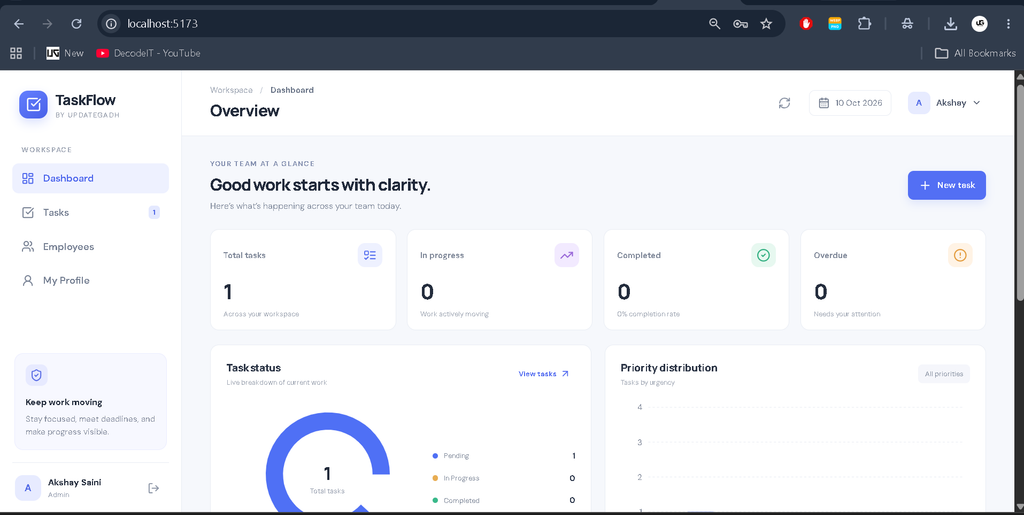Click the browser profile avatar

pyautogui.click(x=980, y=24)
